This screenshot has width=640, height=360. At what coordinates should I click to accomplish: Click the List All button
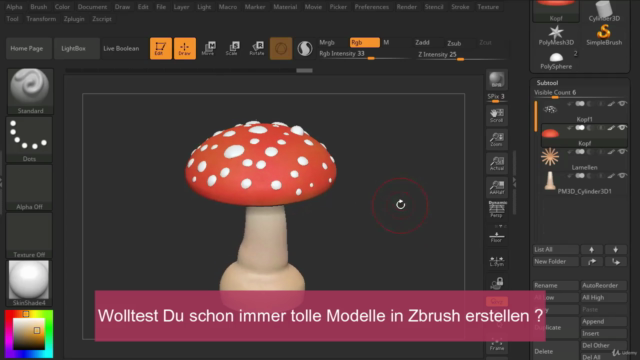point(556,249)
